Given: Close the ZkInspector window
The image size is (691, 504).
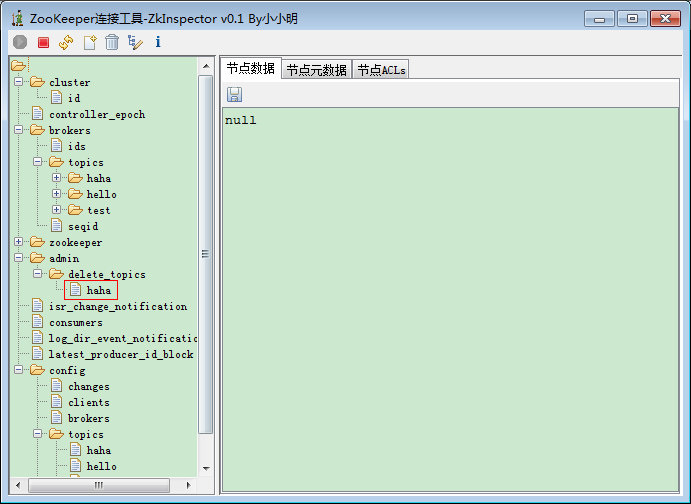Looking at the screenshot, I should click(665, 19).
